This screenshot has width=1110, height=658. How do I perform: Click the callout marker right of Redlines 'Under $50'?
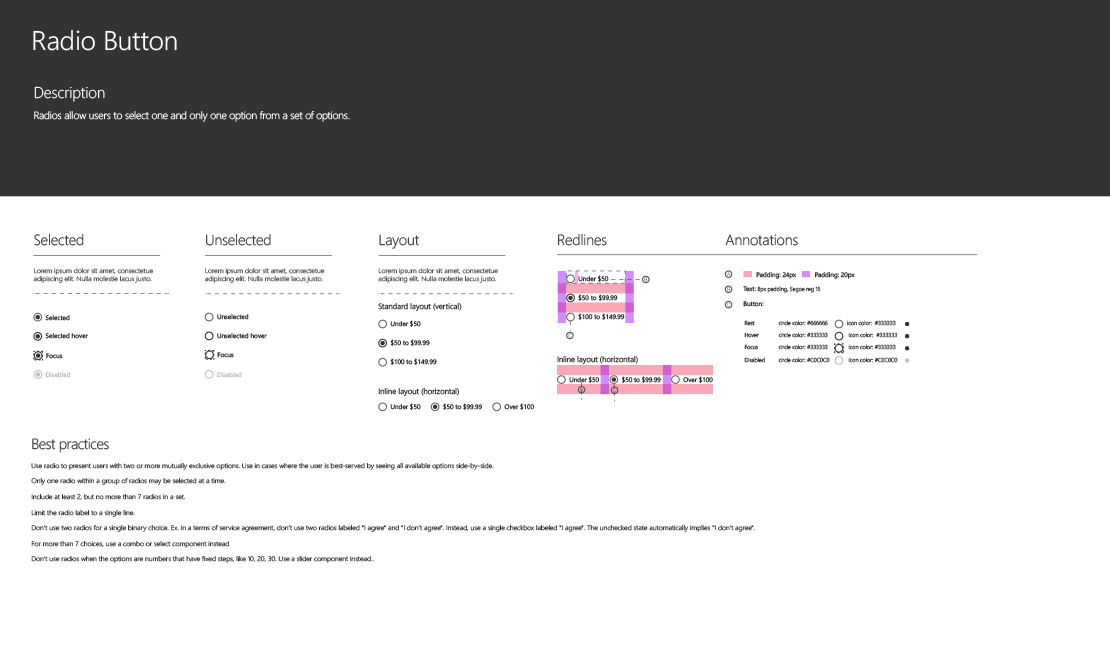[x=646, y=279]
